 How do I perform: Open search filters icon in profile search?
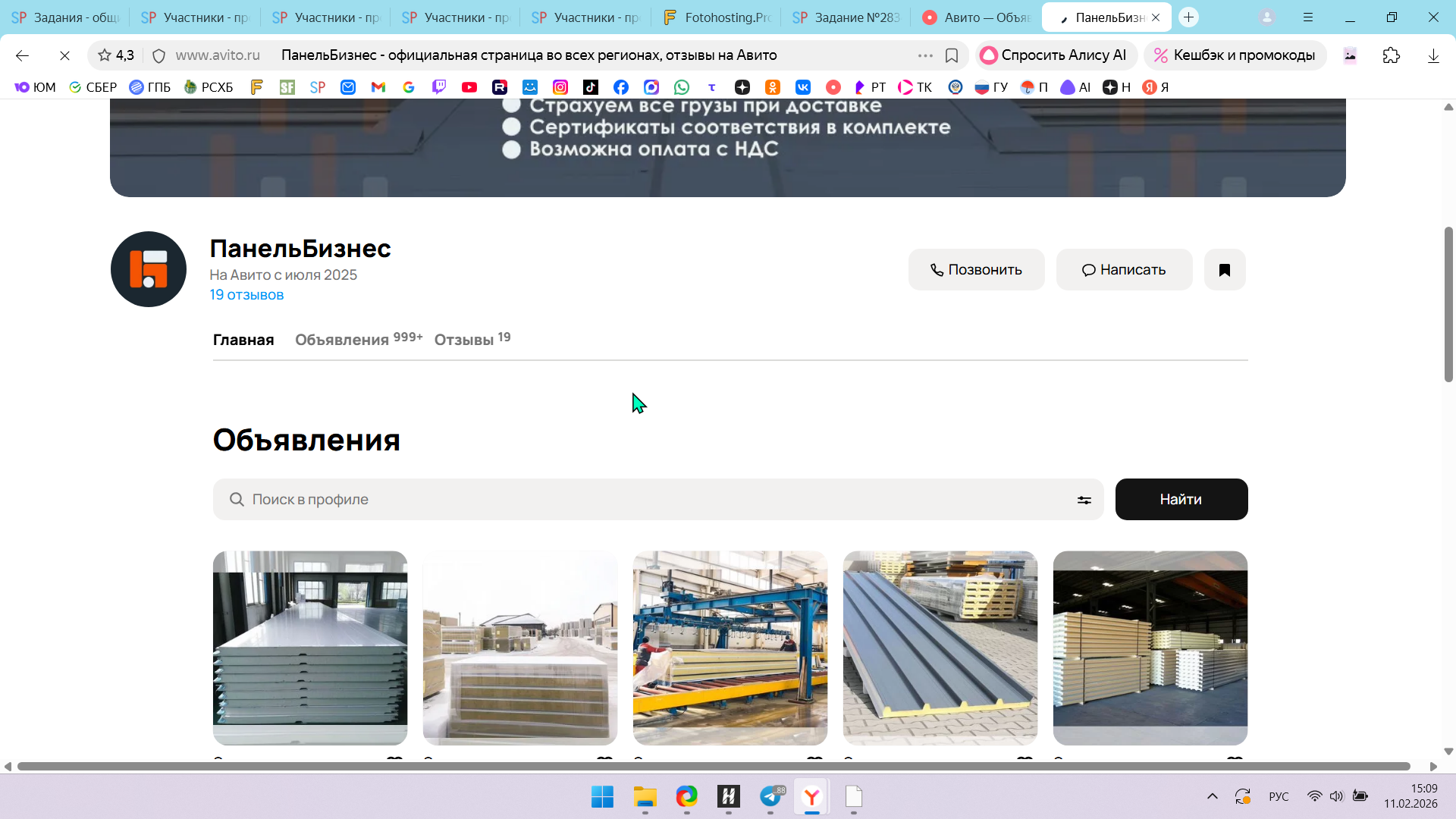(1084, 500)
